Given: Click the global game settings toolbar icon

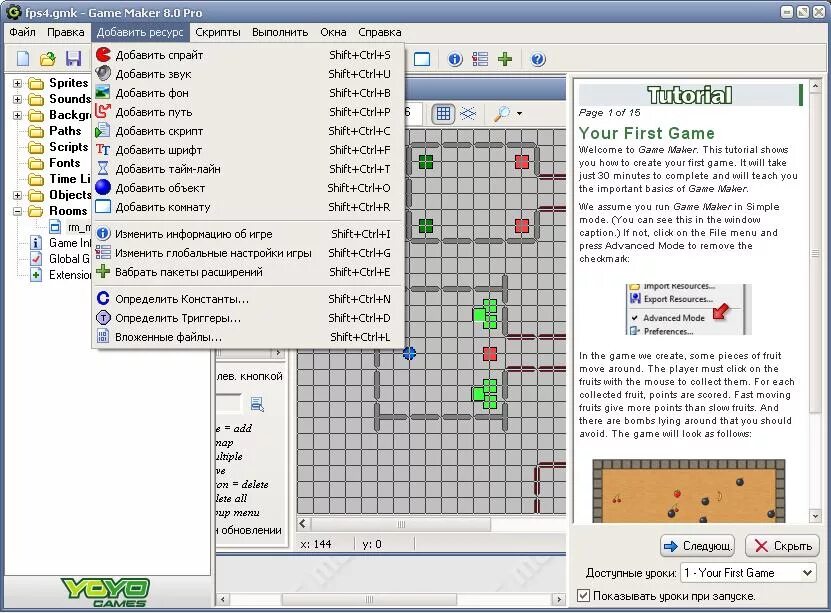Looking at the screenshot, I should pyautogui.click(x=480, y=59).
